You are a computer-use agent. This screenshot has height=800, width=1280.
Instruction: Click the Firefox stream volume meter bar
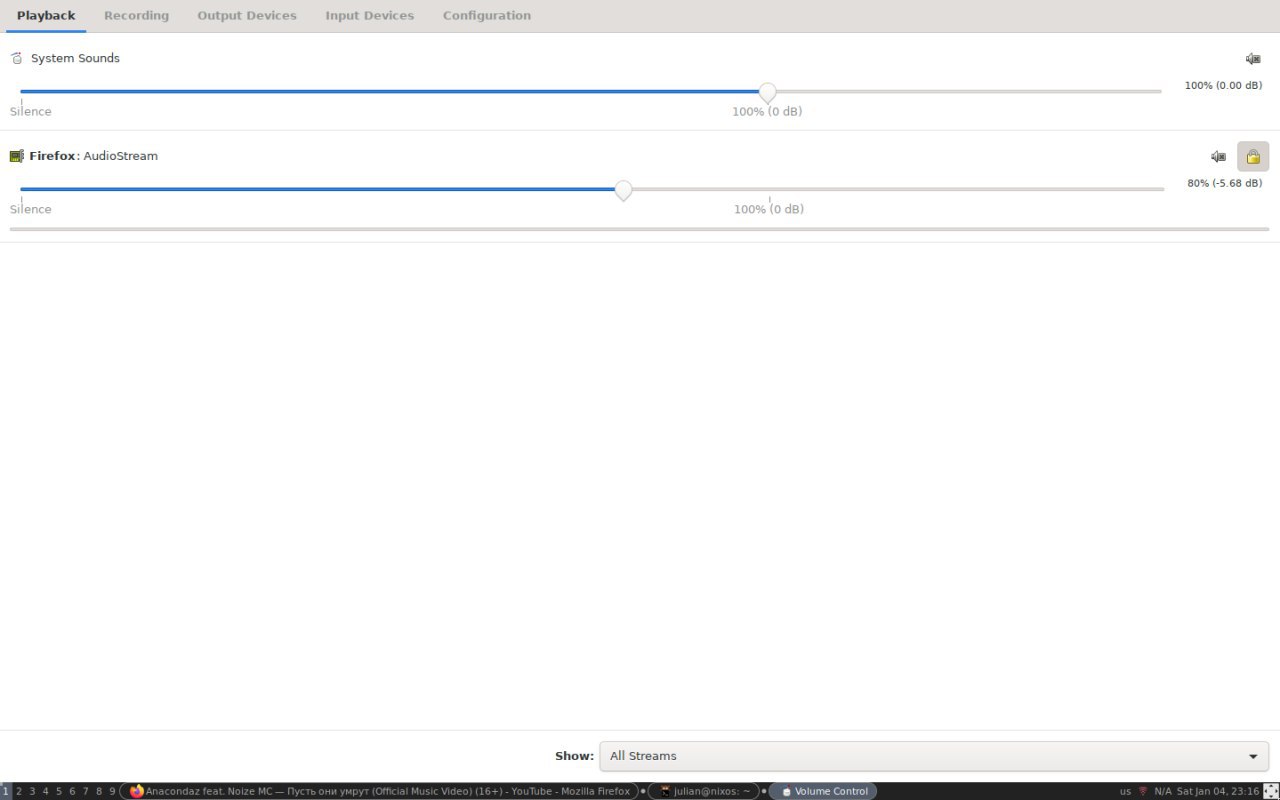[639, 229]
